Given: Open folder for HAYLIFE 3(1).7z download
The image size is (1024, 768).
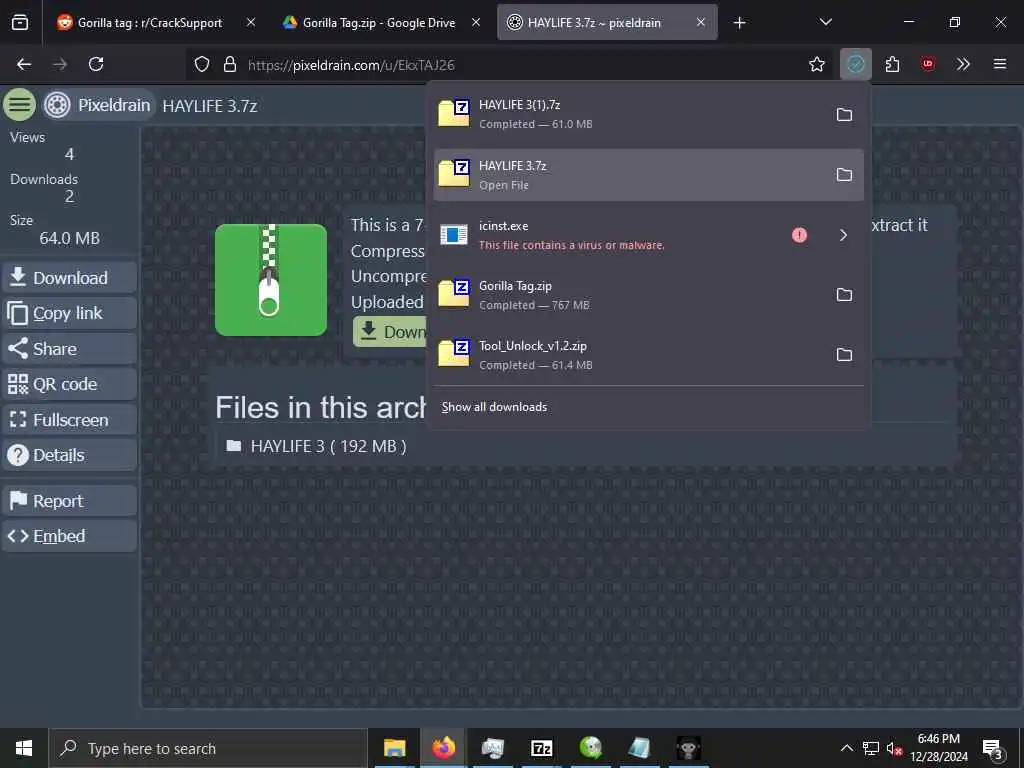Looking at the screenshot, I should [x=844, y=114].
